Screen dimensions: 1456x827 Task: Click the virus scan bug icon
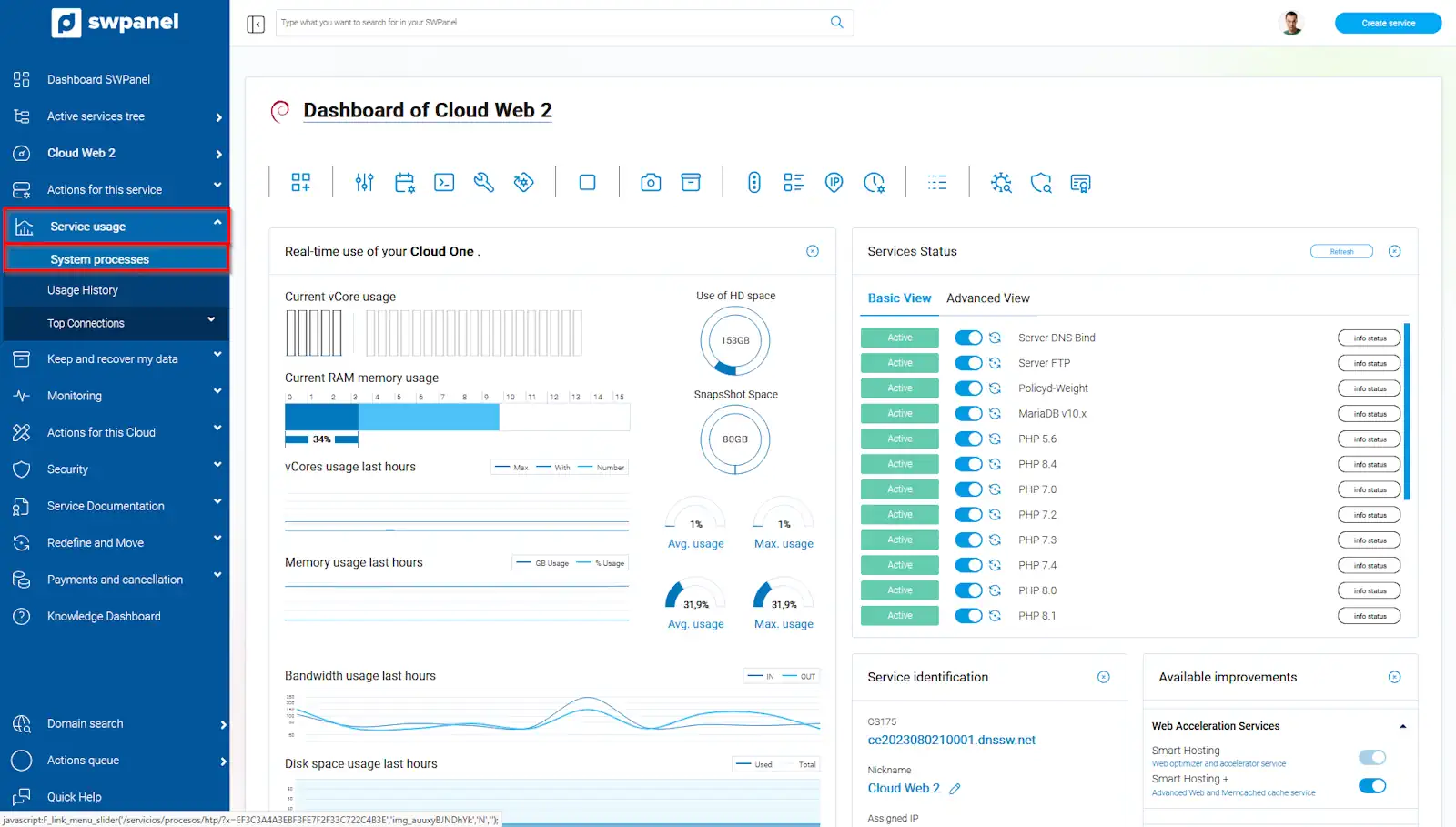tap(1001, 183)
